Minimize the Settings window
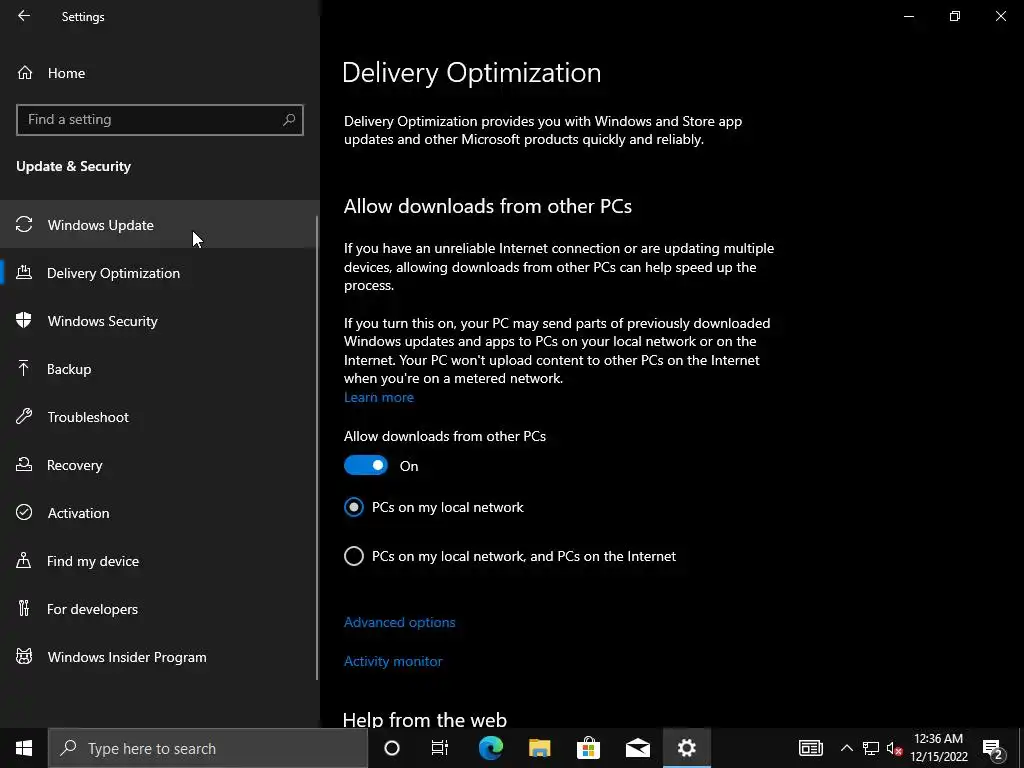 pos(908,16)
